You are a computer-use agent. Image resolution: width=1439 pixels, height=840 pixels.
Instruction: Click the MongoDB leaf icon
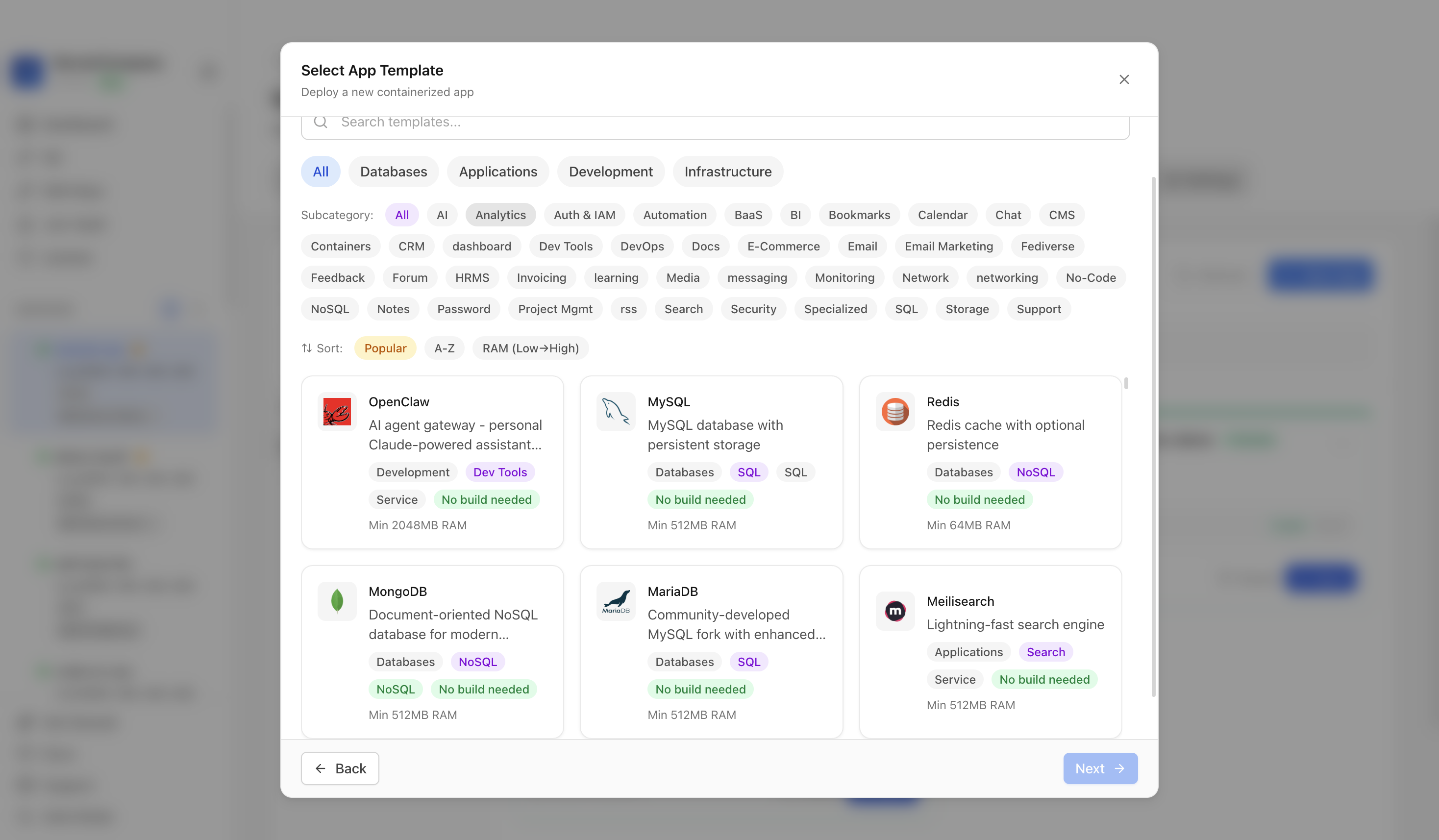337,601
